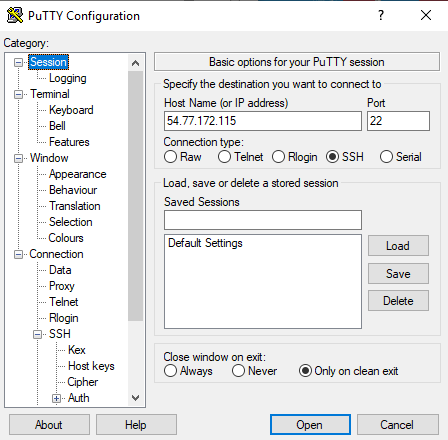Open the Window category
The width and height of the screenshot is (448, 440).
[49, 158]
